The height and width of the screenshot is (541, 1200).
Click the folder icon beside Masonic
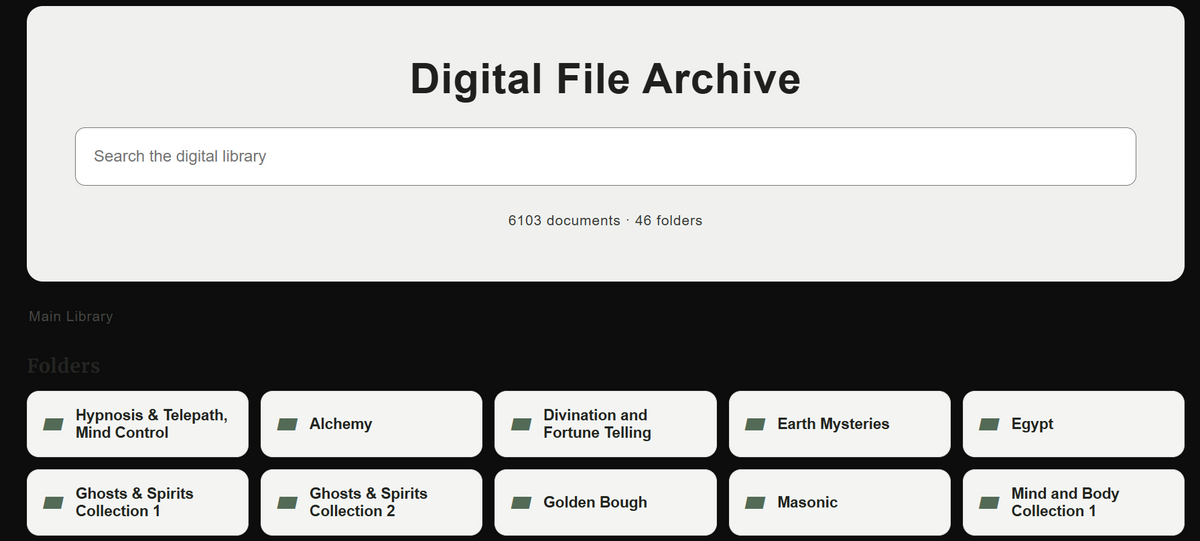tap(756, 502)
